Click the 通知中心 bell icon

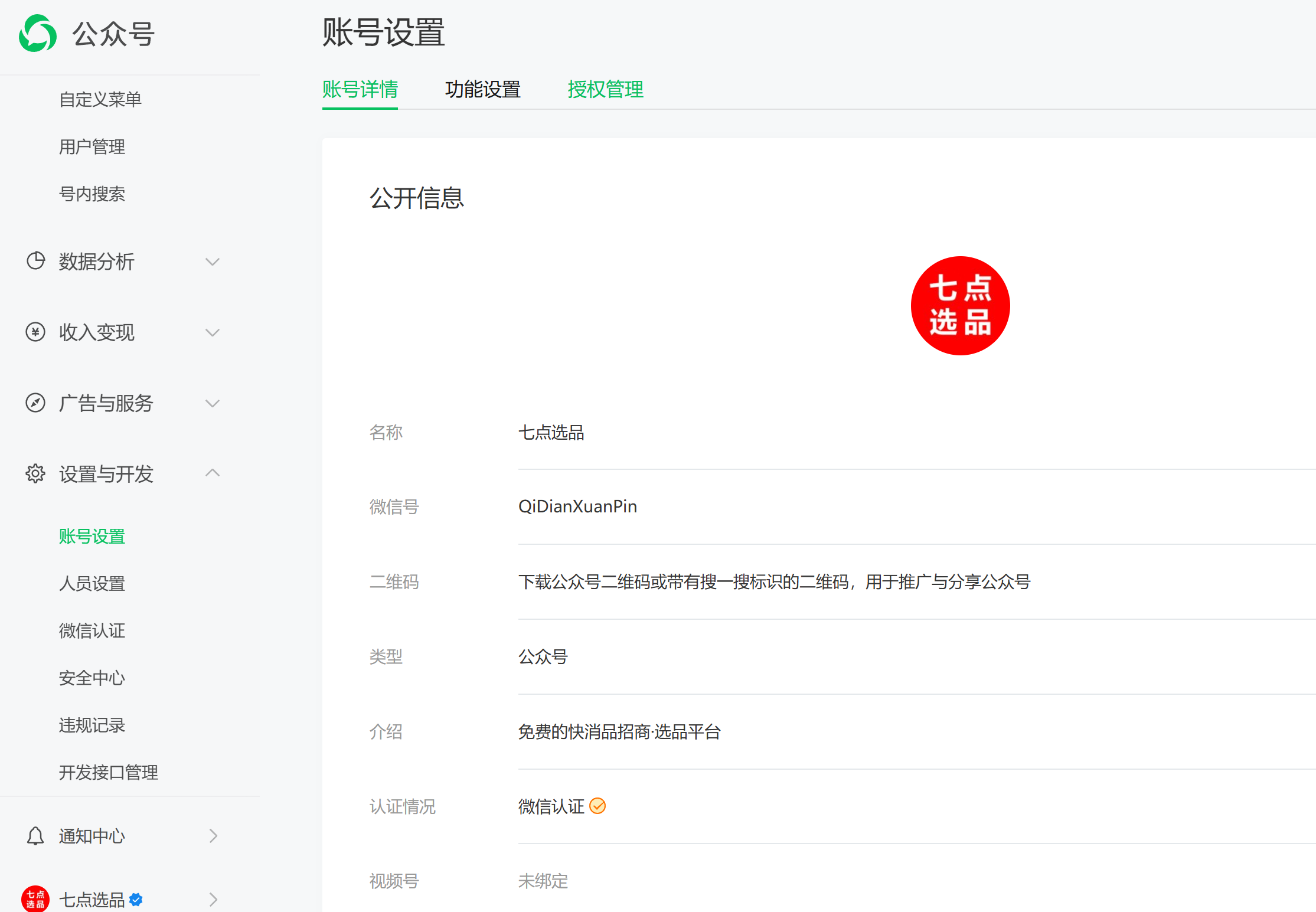pyautogui.click(x=35, y=836)
